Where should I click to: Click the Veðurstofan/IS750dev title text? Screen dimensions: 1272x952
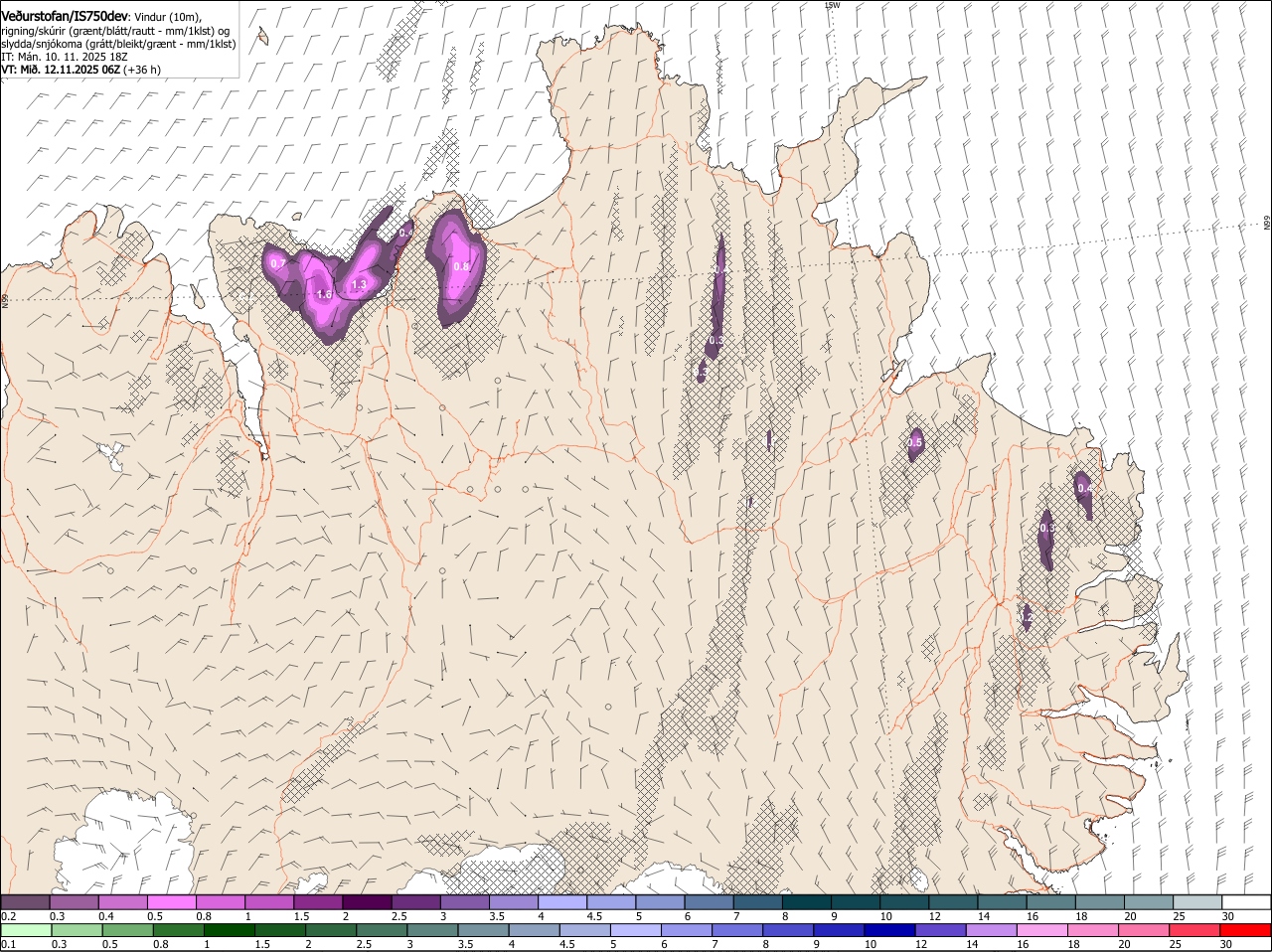(x=66, y=16)
